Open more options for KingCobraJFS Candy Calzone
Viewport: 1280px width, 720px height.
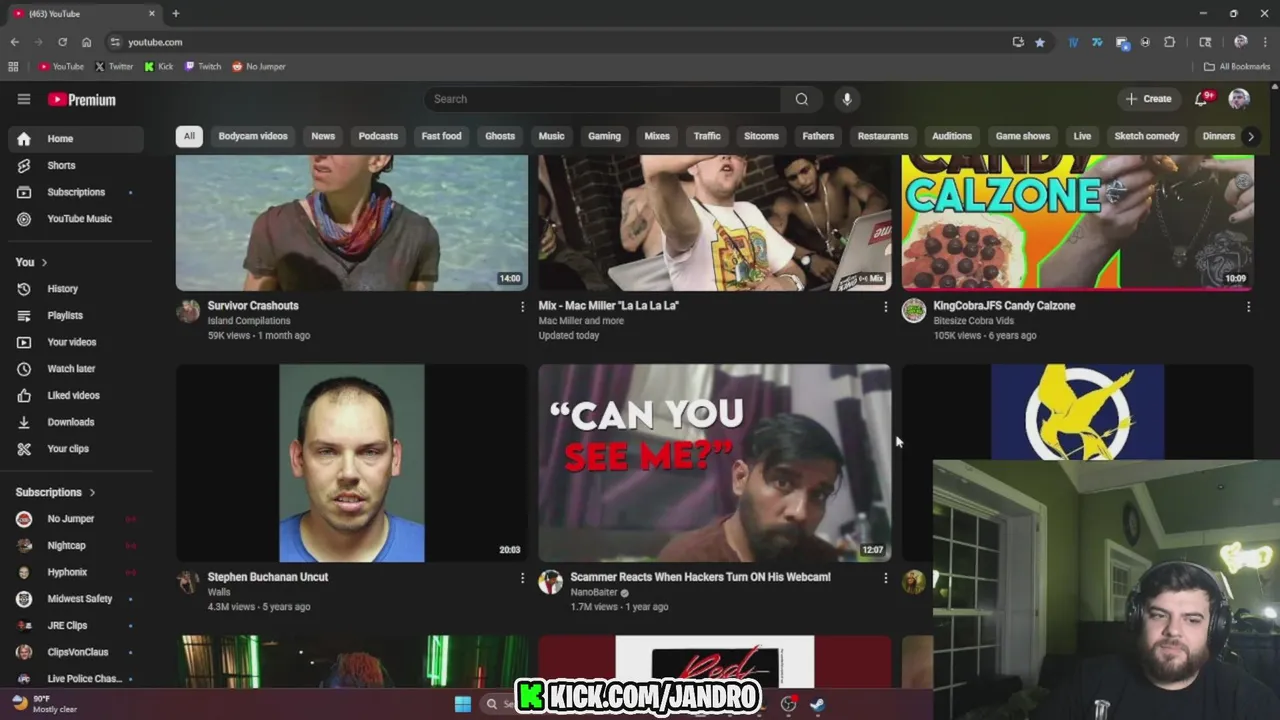point(1248,307)
